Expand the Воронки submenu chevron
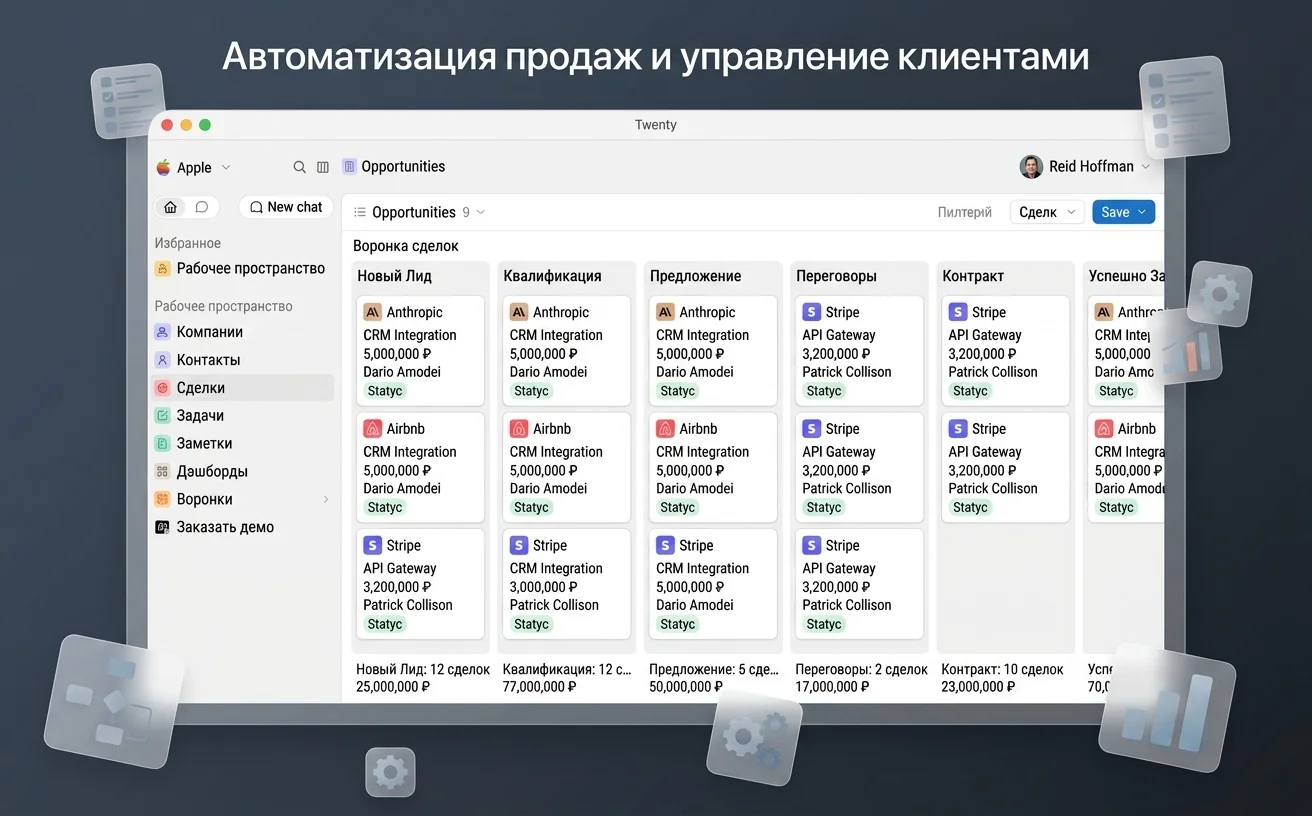This screenshot has width=1312, height=816. (x=325, y=499)
